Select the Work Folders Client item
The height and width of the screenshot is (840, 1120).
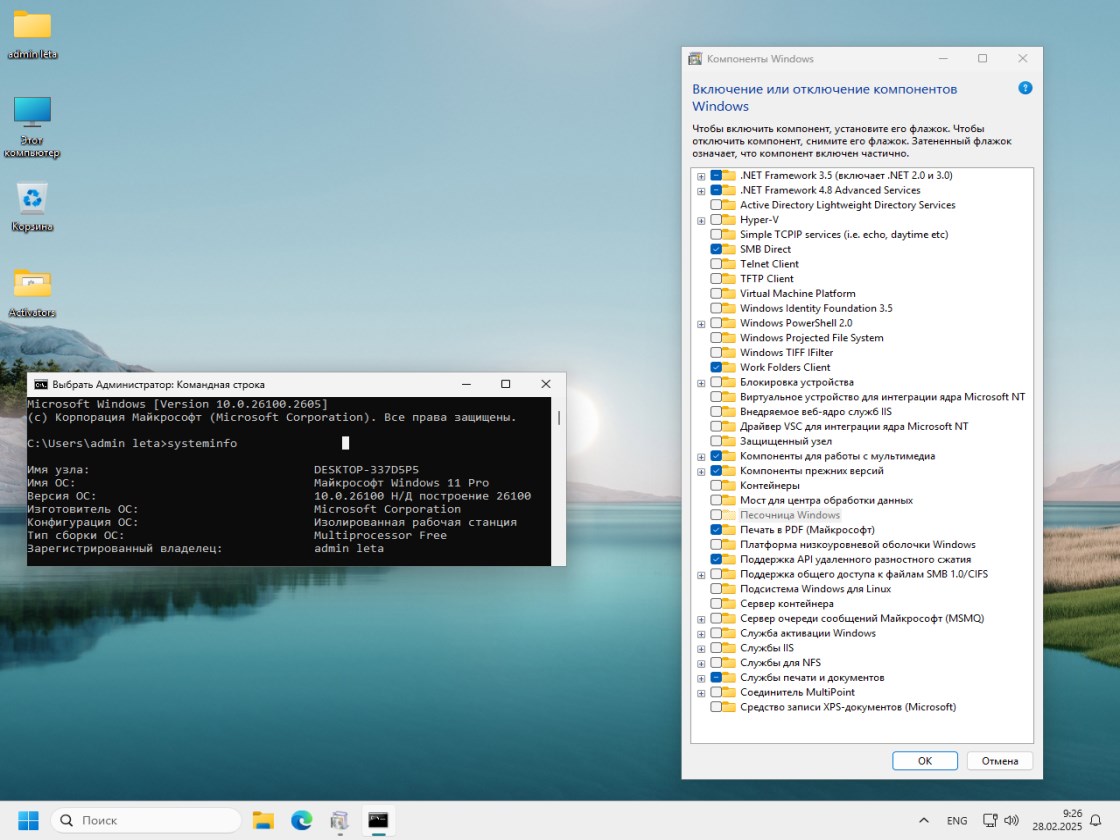tap(784, 367)
